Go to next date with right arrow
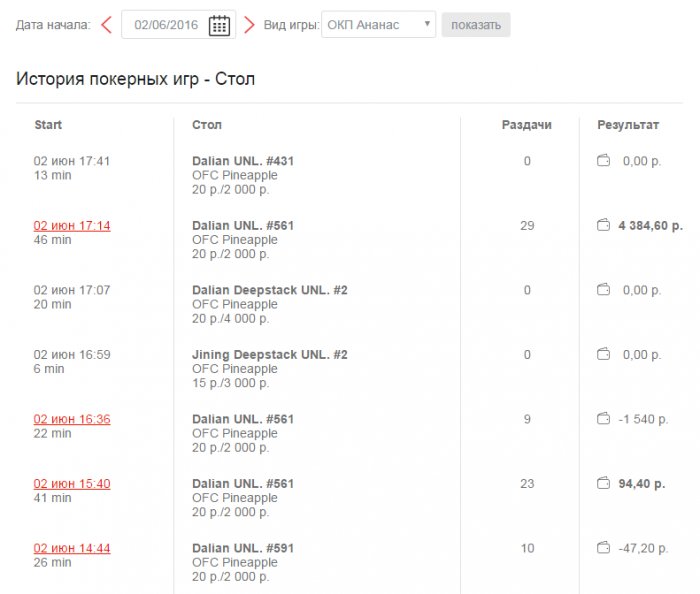This screenshot has width=700, height=594. click(249, 25)
